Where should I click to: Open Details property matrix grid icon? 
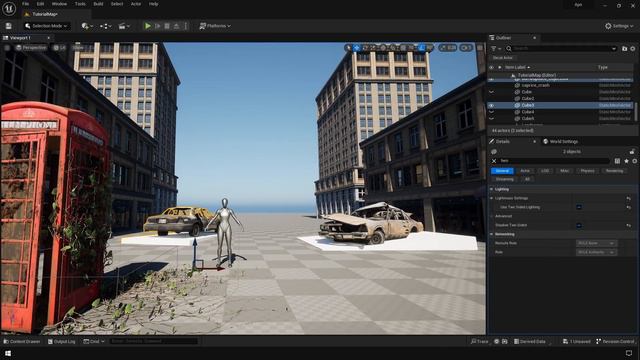point(617,161)
